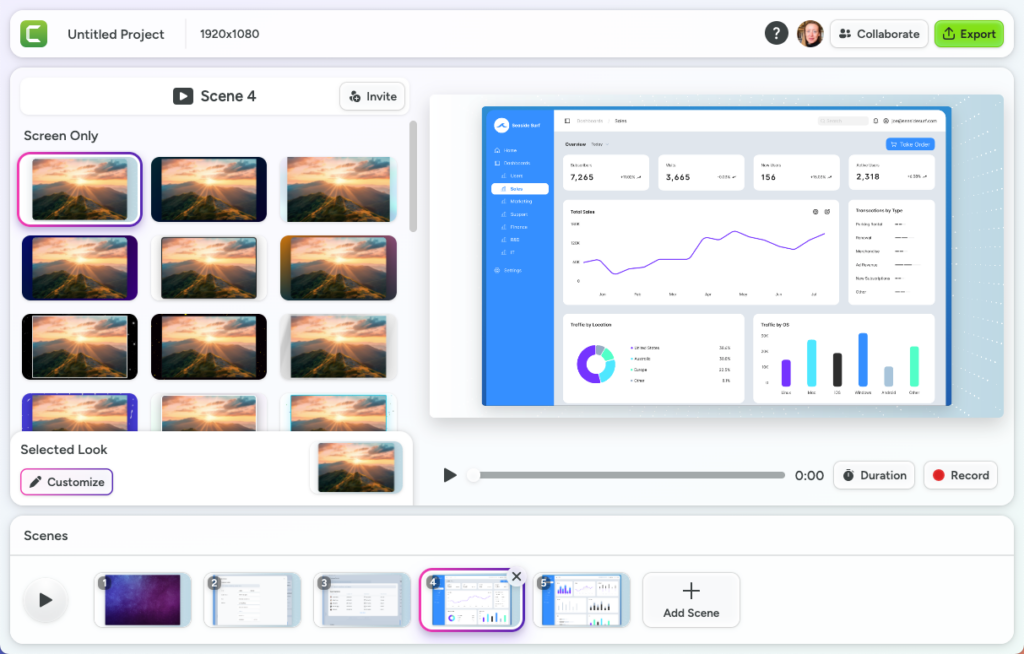Select scene 5 thumbnail
The width and height of the screenshot is (1024, 654).
pyautogui.click(x=581, y=600)
